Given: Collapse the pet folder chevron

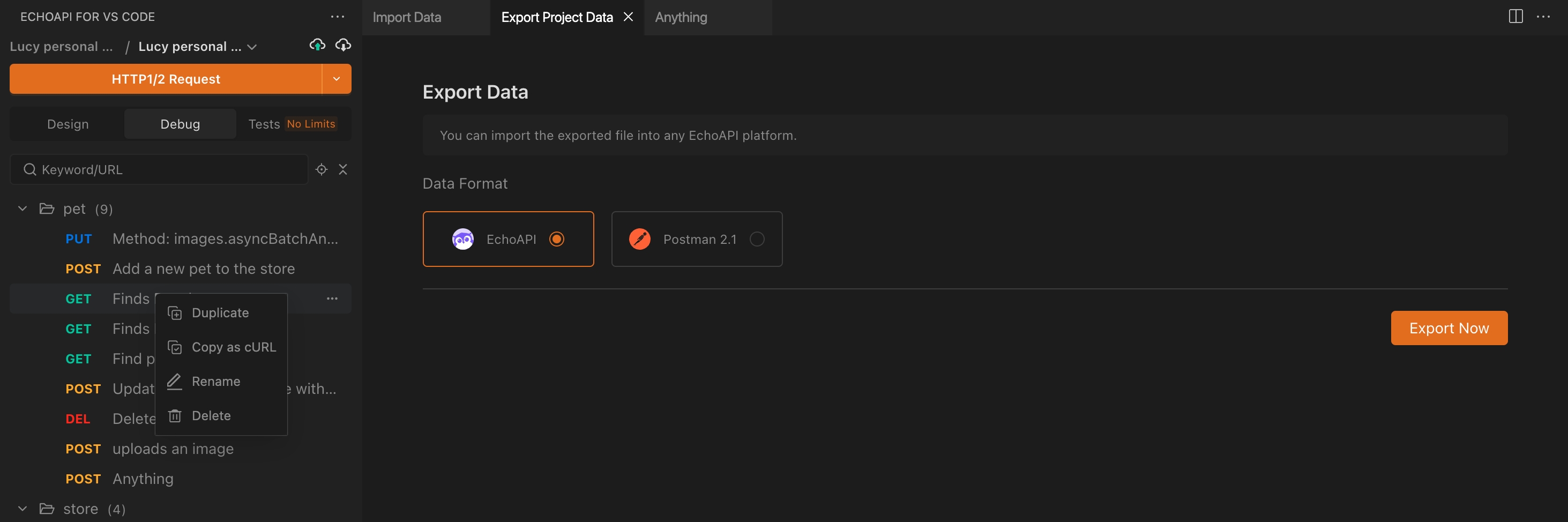Looking at the screenshot, I should (x=23, y=209).
